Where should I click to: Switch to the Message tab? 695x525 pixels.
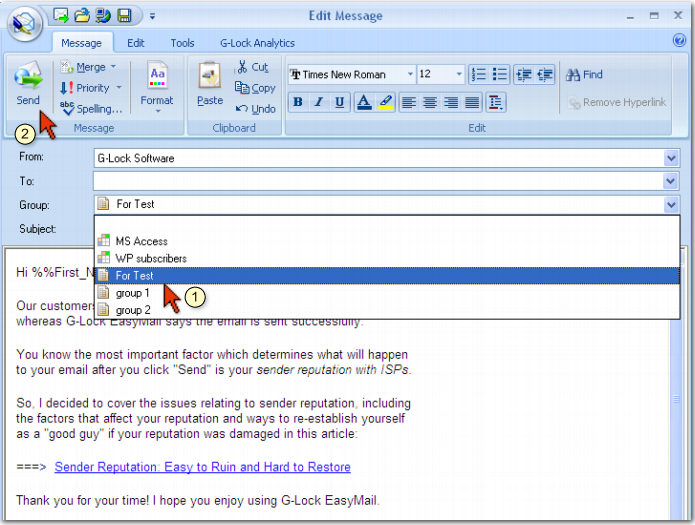[x=82, y=43]
